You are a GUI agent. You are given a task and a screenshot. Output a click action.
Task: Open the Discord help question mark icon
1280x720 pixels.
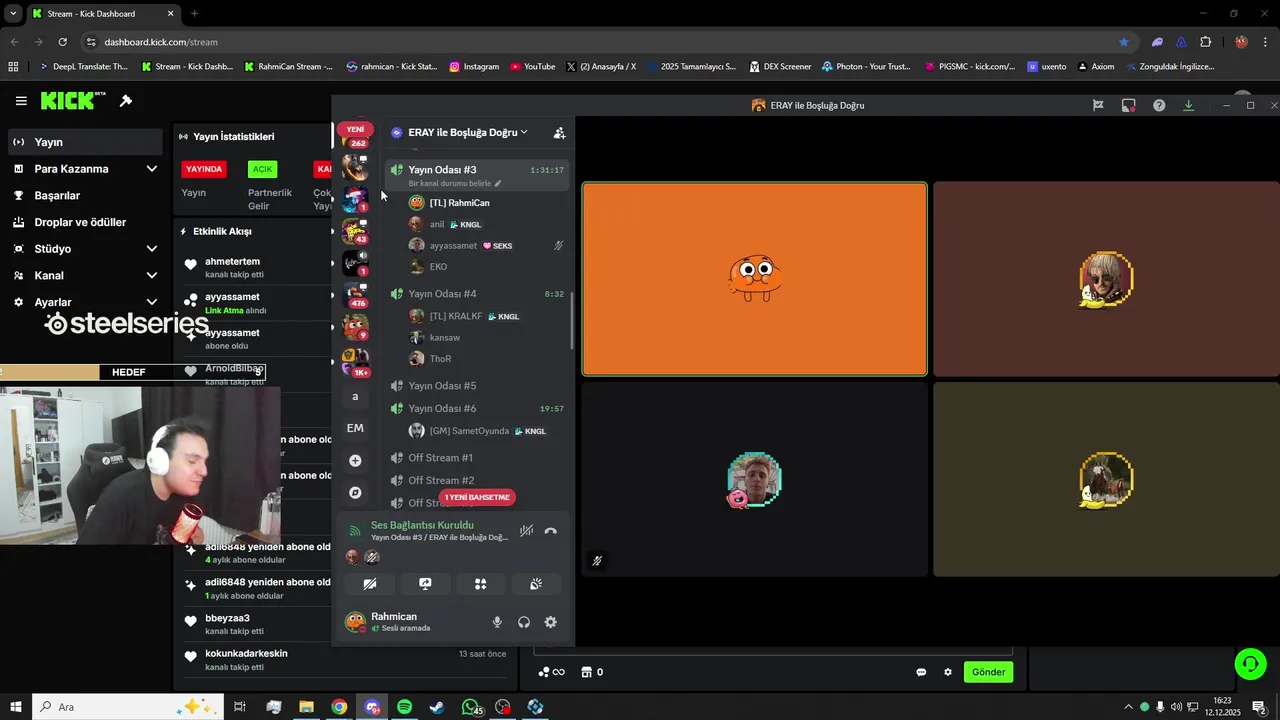pyautogui.click(x=1159, y=105)
